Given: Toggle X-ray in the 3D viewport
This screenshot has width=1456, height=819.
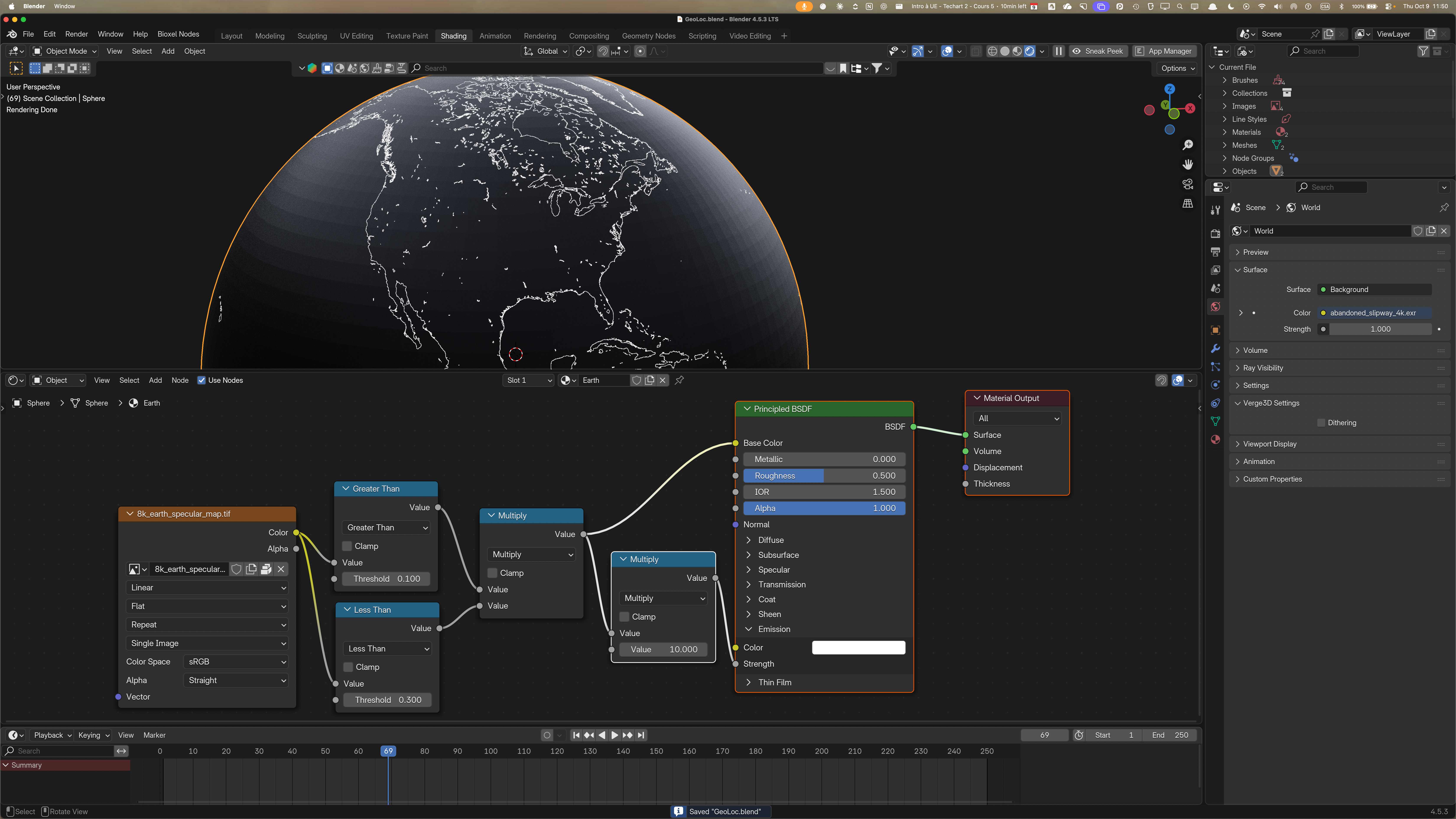Looking at the screenshot, I should click(976, 51).
